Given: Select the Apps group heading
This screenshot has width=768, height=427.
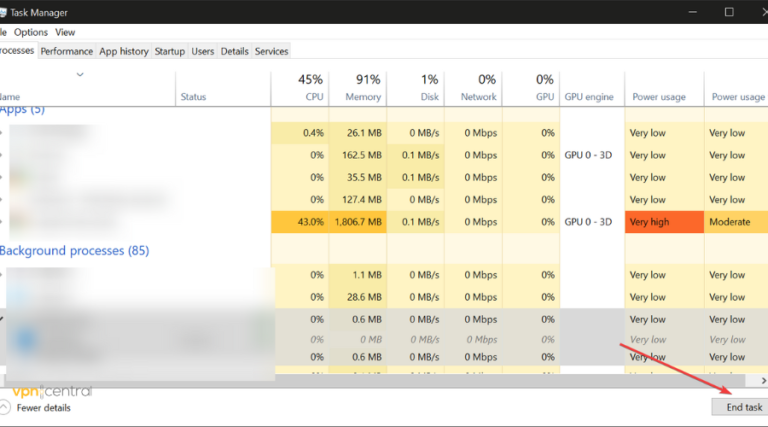Looking at the screenshot, I should pos(22,110).
